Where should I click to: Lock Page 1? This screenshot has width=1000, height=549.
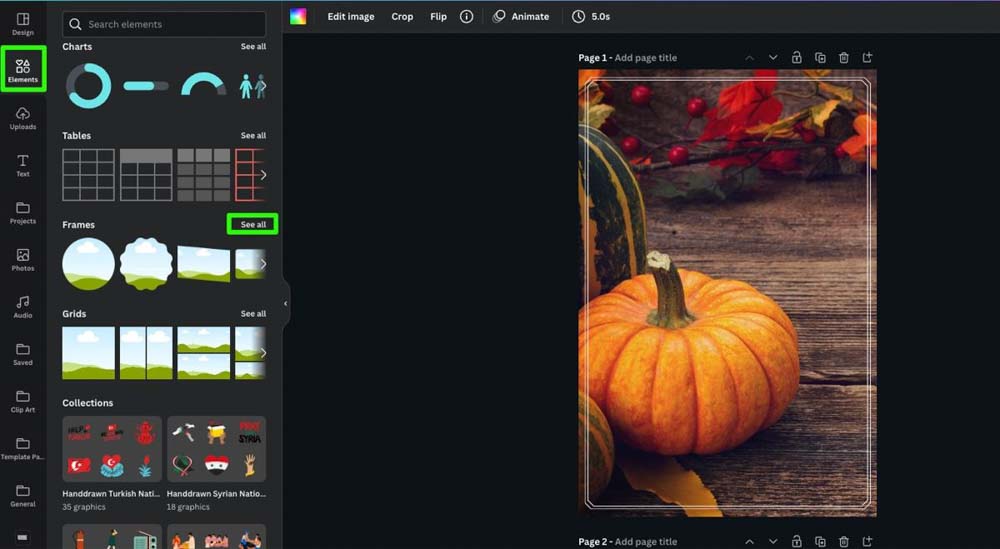click(797, 57)
